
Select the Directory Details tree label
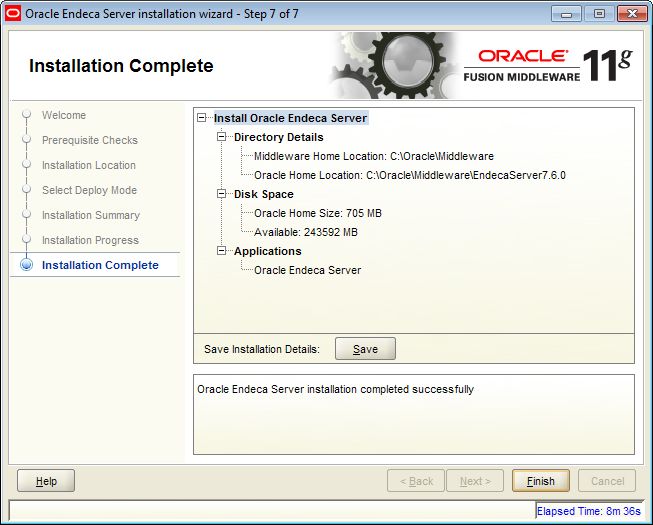click(279, 137)
